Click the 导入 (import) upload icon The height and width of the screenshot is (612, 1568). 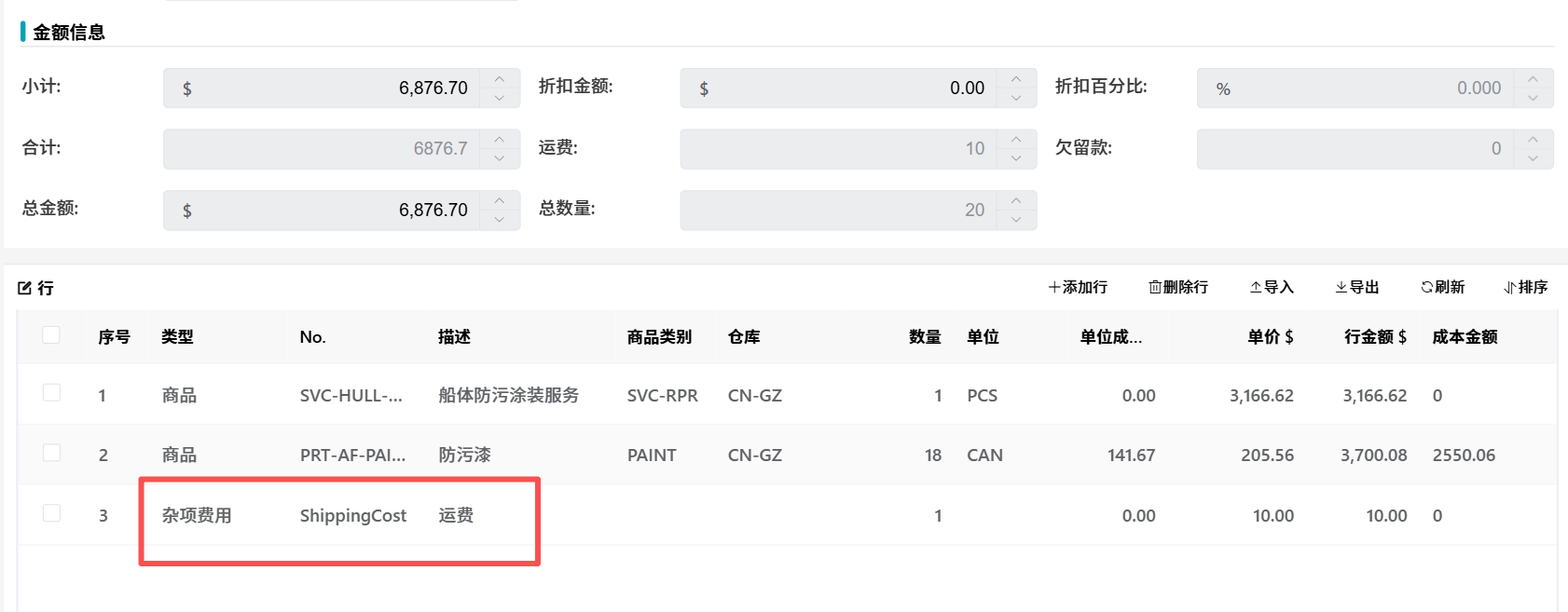(x=1256, y=288)
